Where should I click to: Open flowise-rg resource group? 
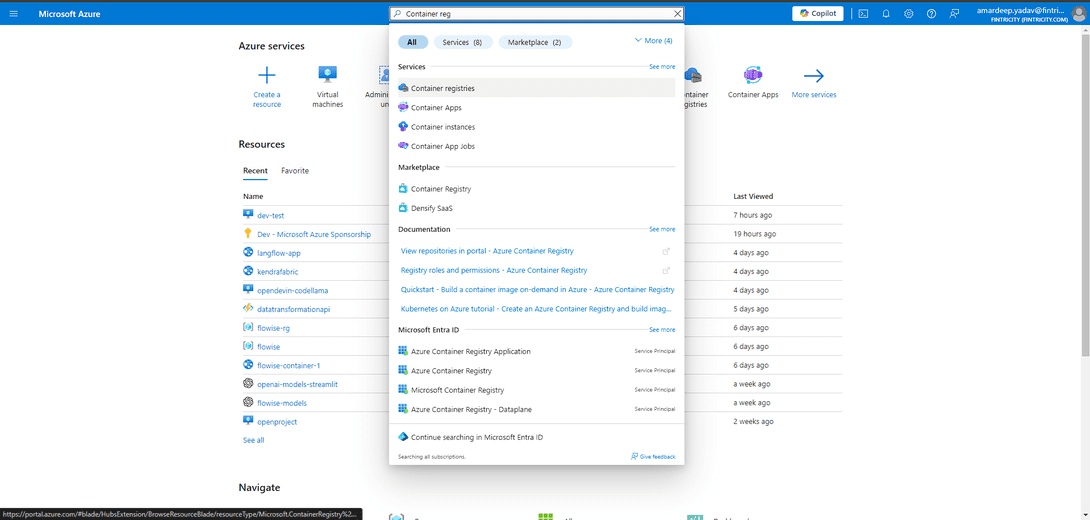pos(273,328)
